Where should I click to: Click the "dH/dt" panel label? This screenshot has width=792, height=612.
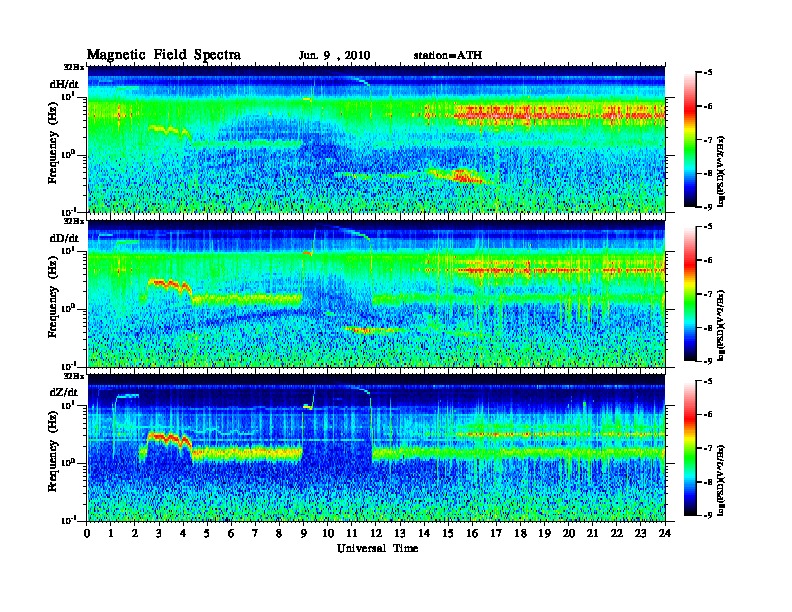pyautogui.click(x=64, y=84)
